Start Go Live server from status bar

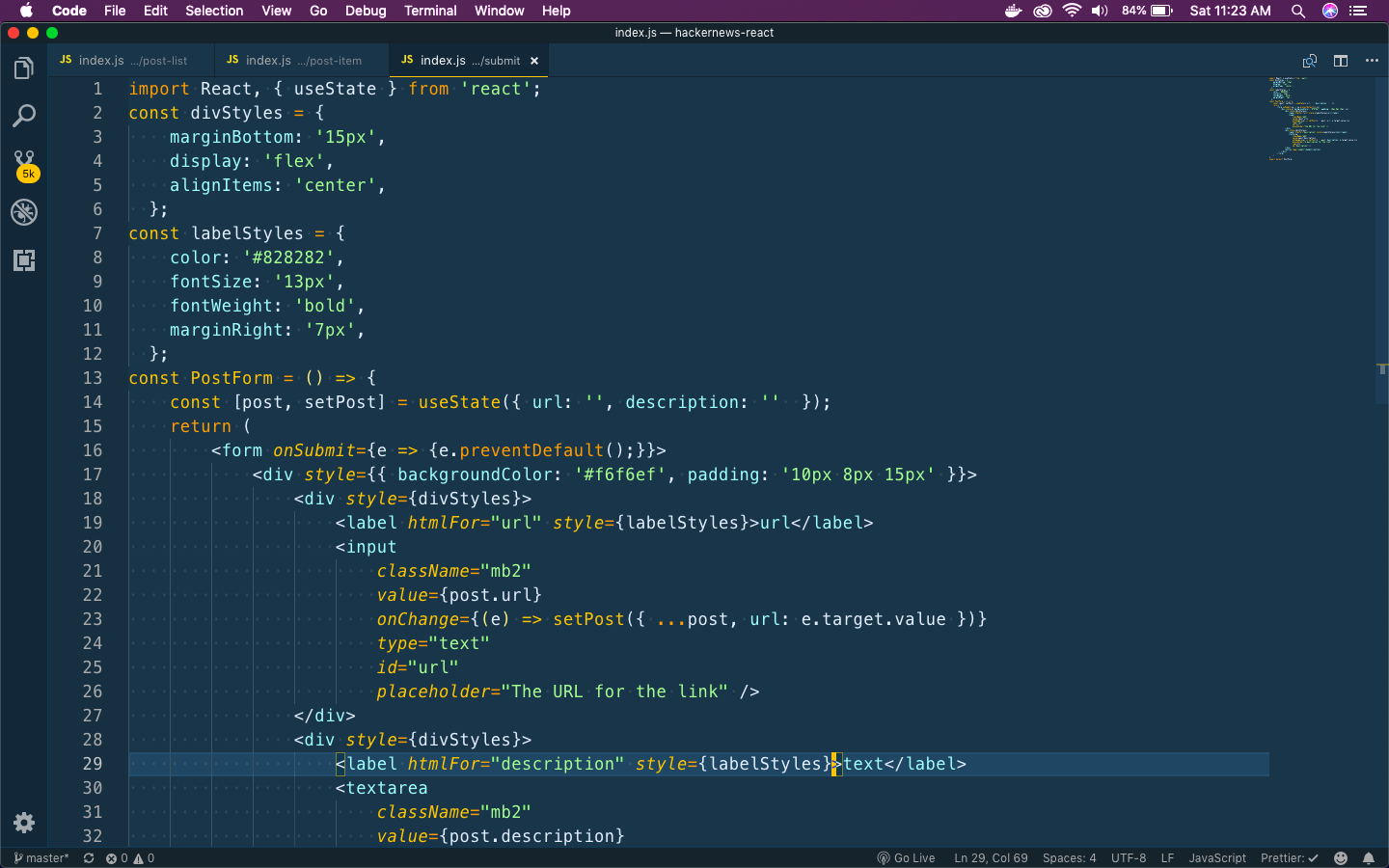[906, 857]
